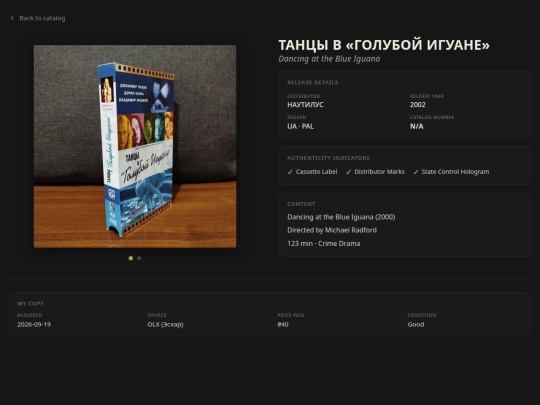Click condition value Good
The width and height of the screenshot is (540, 405).
click(x=416, y=324)
